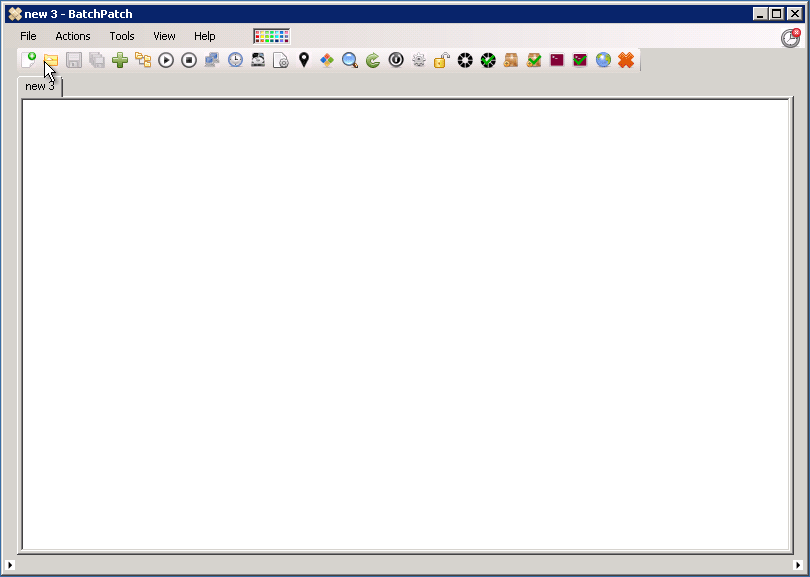This screenshot has height=577, width=810.
Task: Refresh using the green arrow icon
Action: (x=372, y=60)
